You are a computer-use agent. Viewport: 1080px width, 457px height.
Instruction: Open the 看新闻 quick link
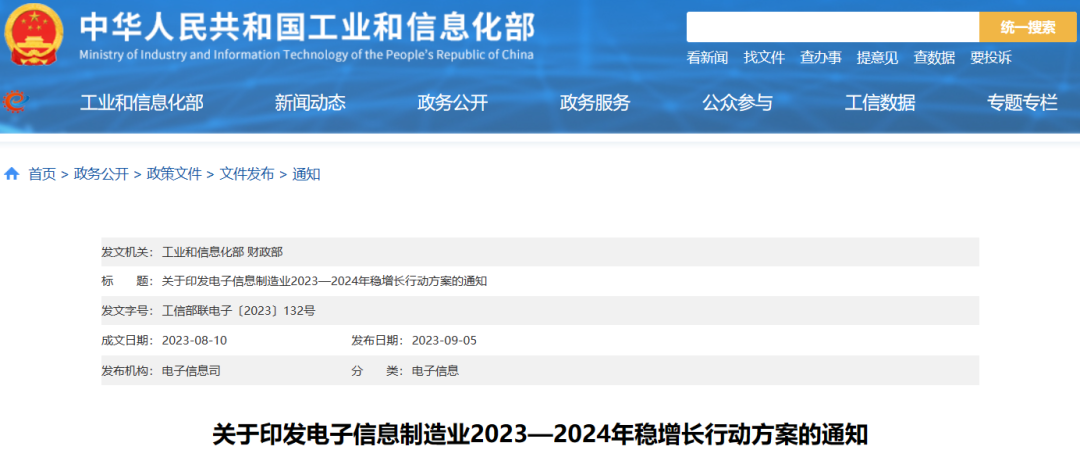(707, 58)
